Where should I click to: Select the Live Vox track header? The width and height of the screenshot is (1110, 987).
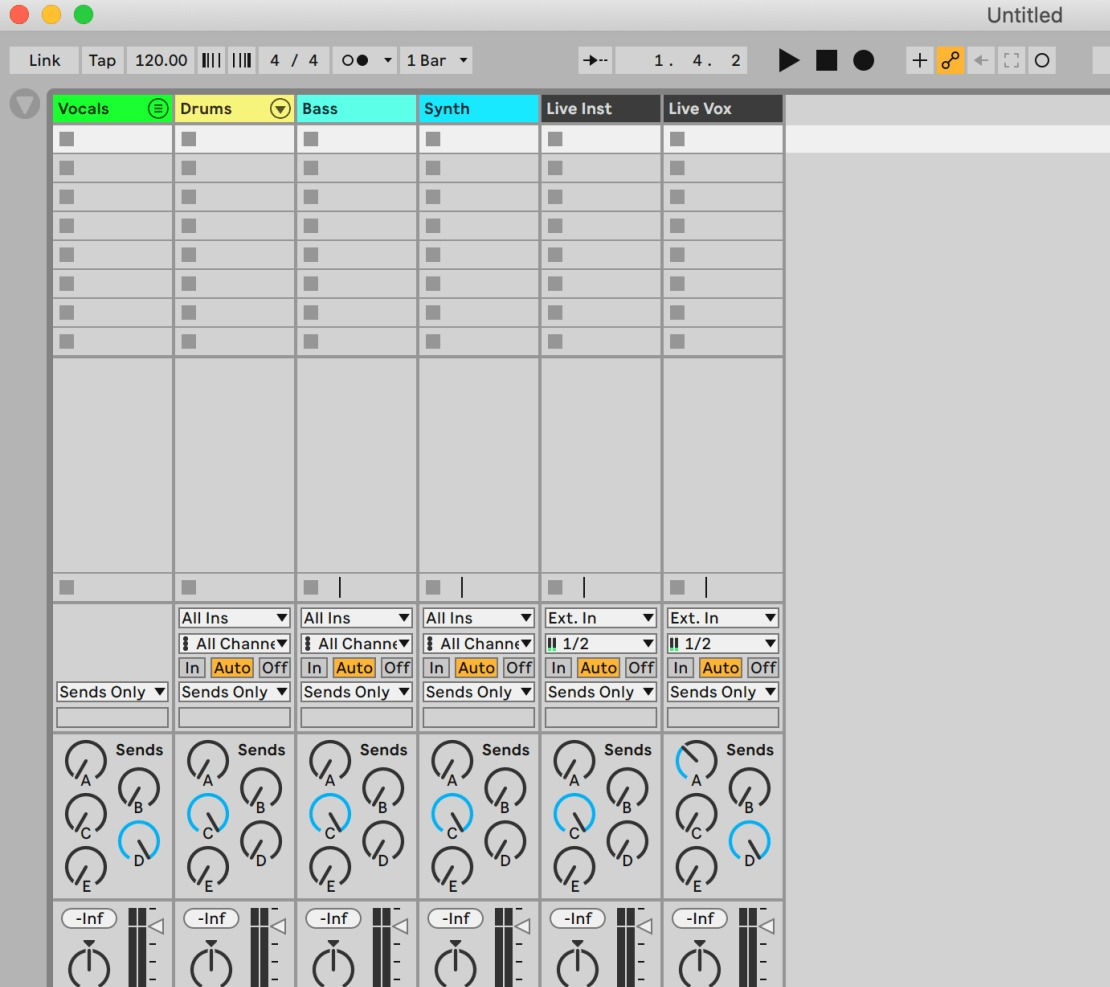[x=723, y=108]
